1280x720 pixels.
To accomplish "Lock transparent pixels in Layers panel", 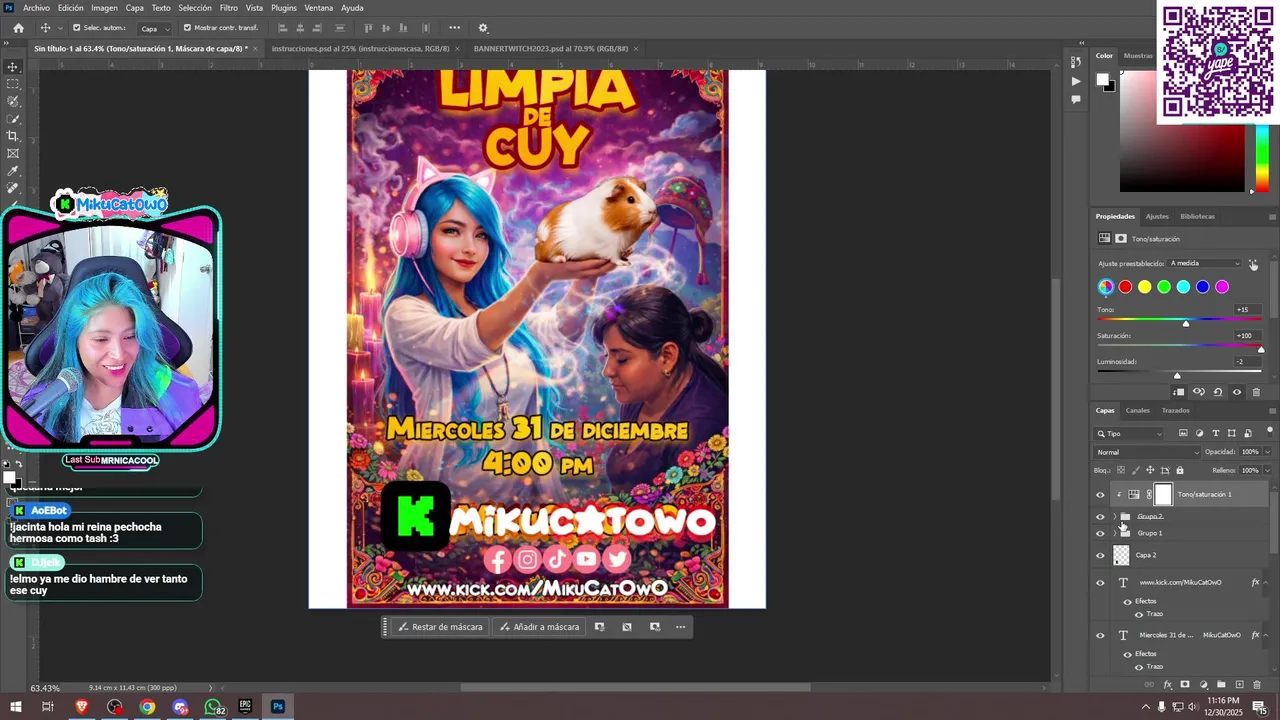I will [1121, 470].
